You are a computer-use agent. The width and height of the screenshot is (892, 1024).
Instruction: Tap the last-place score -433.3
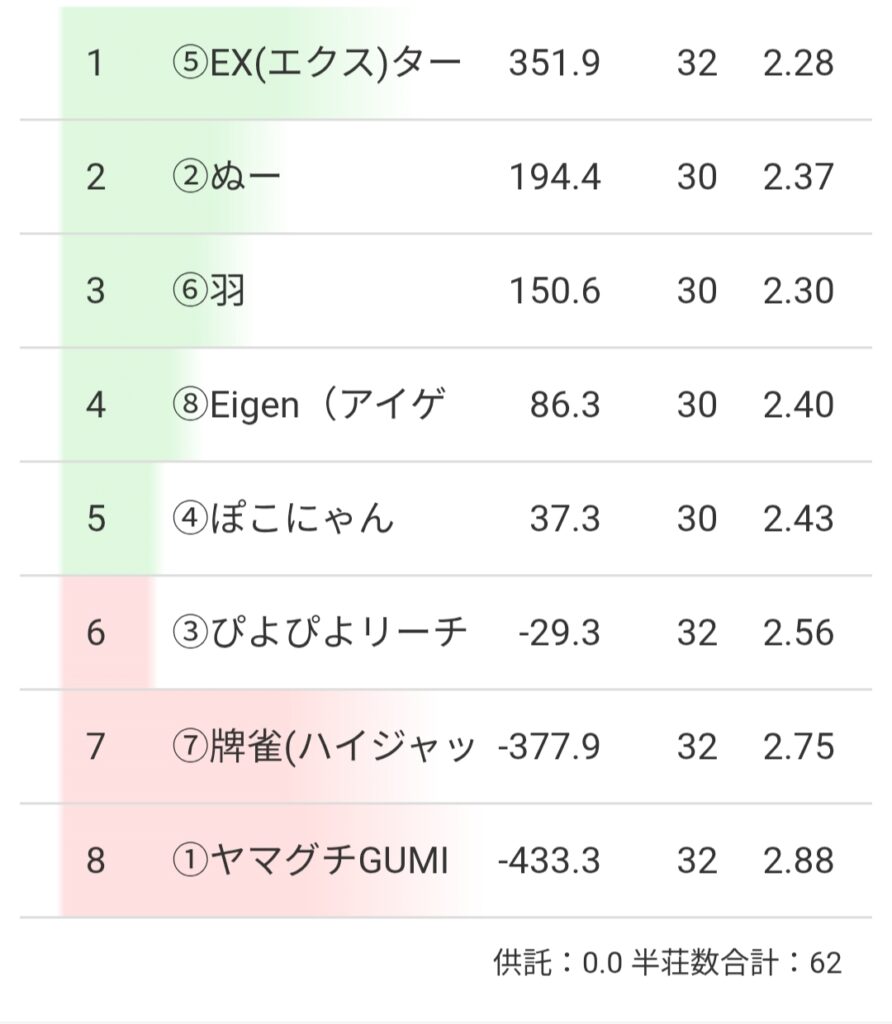point(549,862)
